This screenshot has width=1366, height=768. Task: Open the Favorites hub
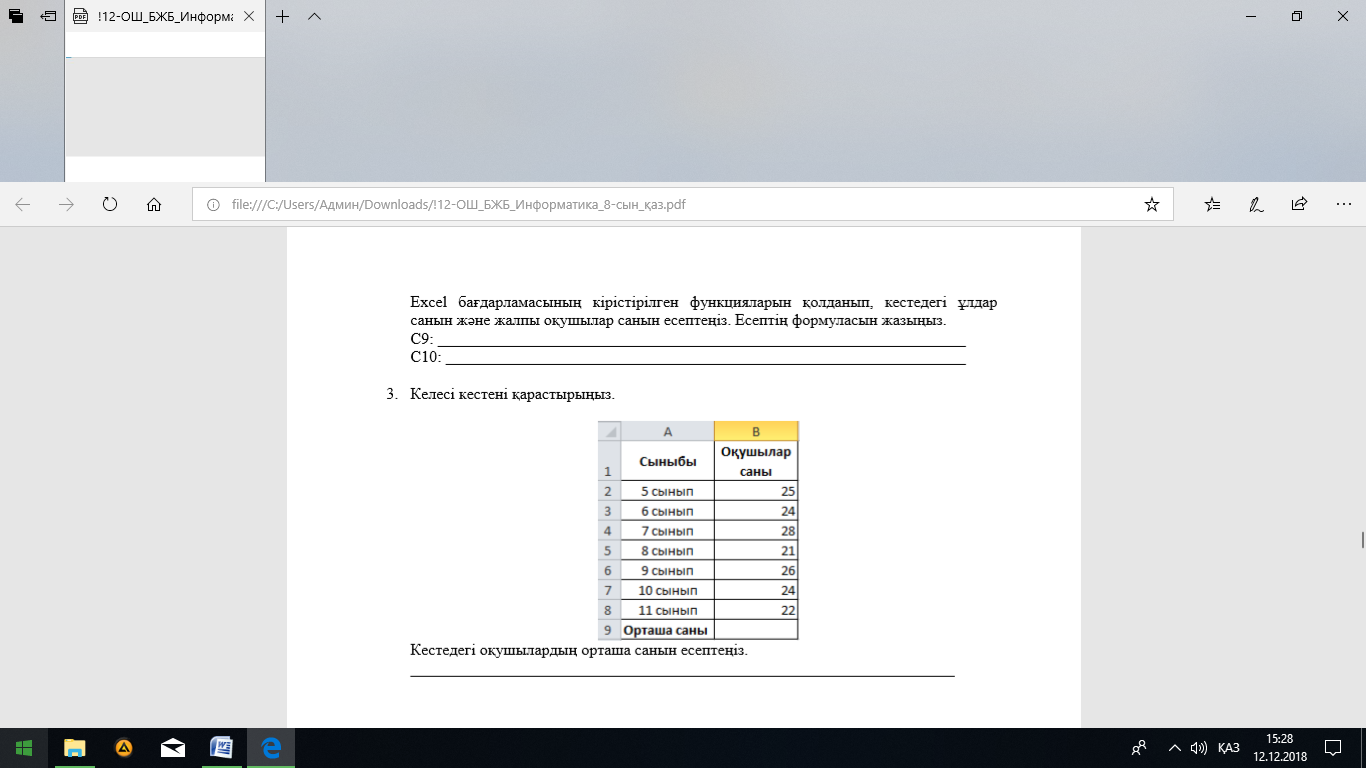(1213, 204)
